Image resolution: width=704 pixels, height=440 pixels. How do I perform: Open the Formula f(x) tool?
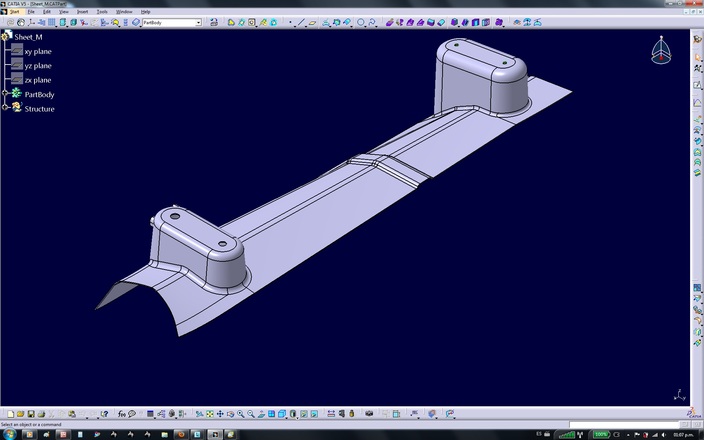pos(122,414)
